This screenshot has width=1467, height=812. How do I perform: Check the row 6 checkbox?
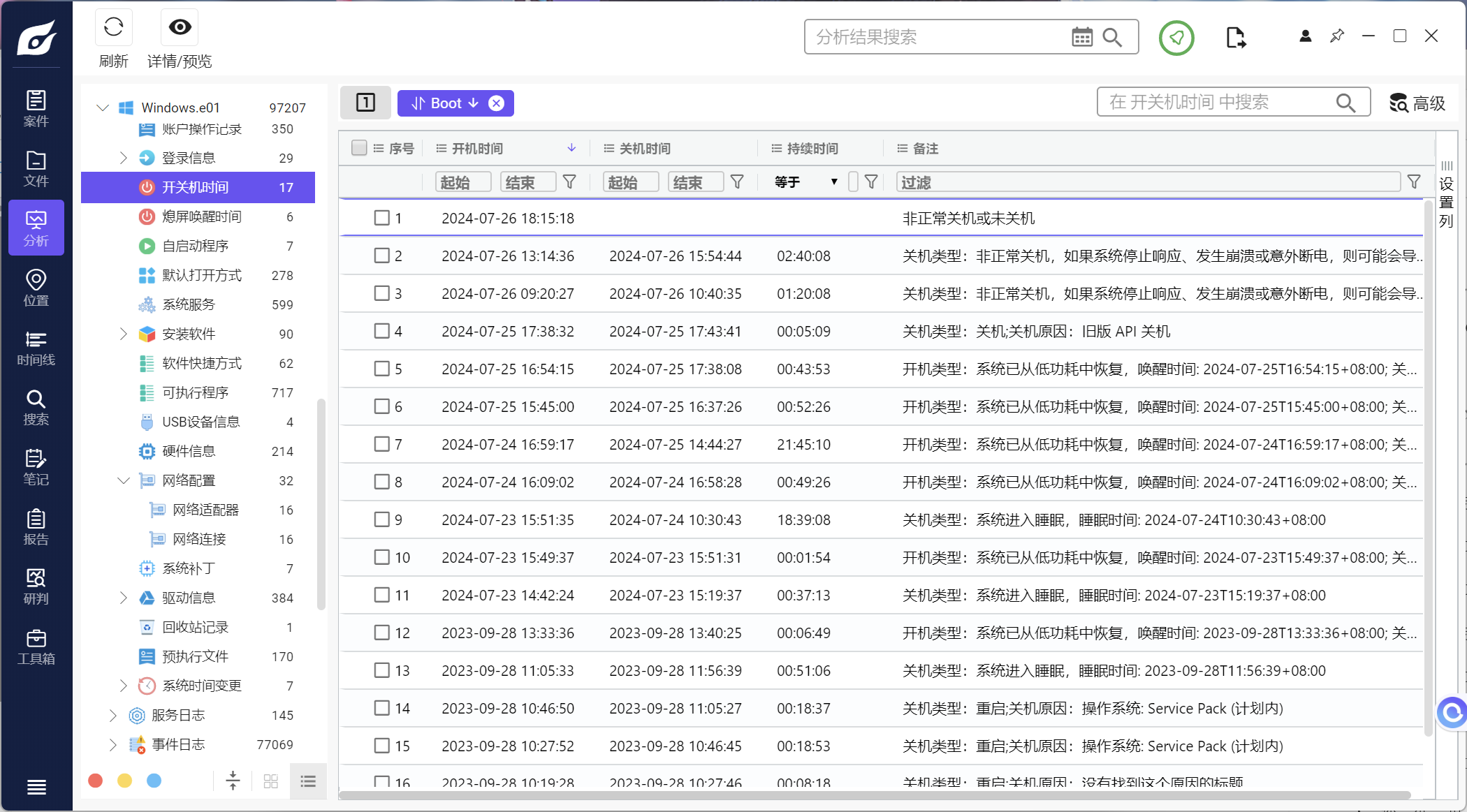381,406
